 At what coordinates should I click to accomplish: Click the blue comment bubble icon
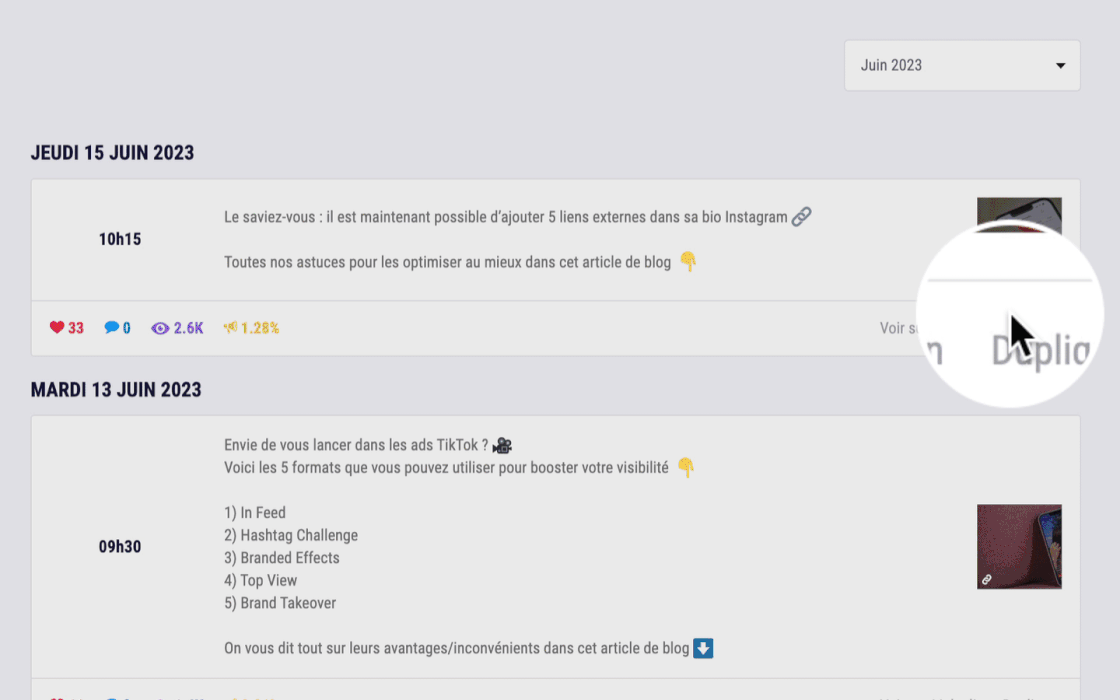pyautogui.click(x=112, y=327)
